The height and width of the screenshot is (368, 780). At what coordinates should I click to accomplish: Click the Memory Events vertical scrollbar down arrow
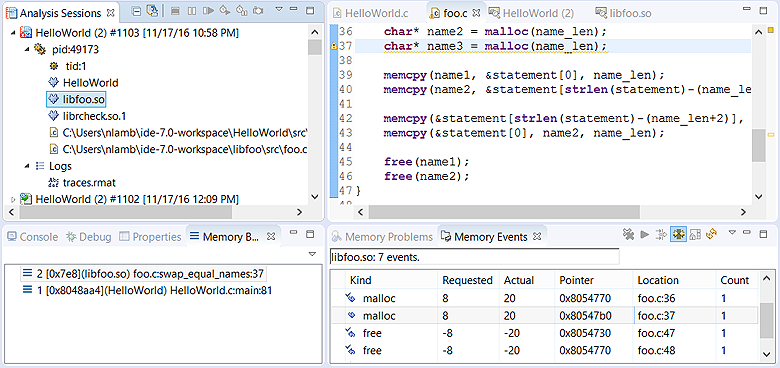coord(767,354)
